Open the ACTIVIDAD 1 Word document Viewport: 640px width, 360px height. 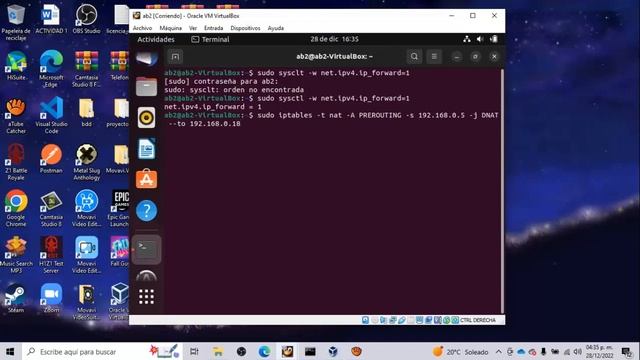click(51, 19)
